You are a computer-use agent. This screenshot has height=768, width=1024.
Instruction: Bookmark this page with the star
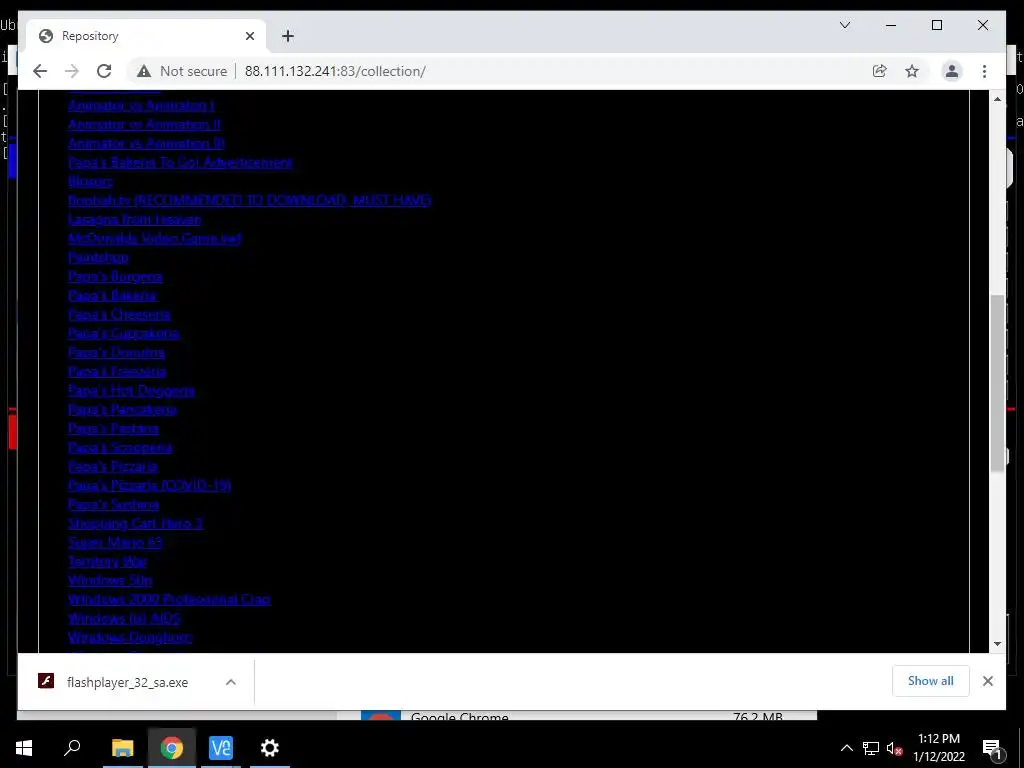[912, 71]
